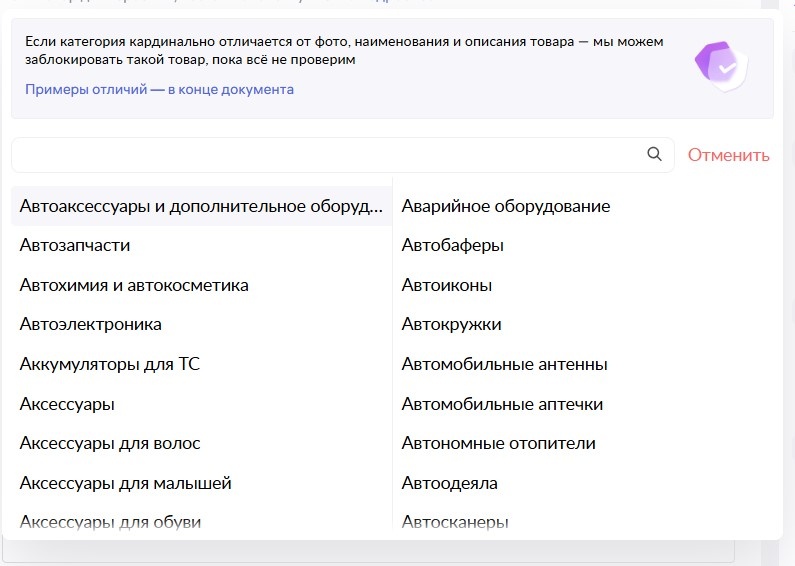This screenshot has height=566, width=795.
Task: Choose the Автобаферы subcategory
Action: tap(452, 245)
